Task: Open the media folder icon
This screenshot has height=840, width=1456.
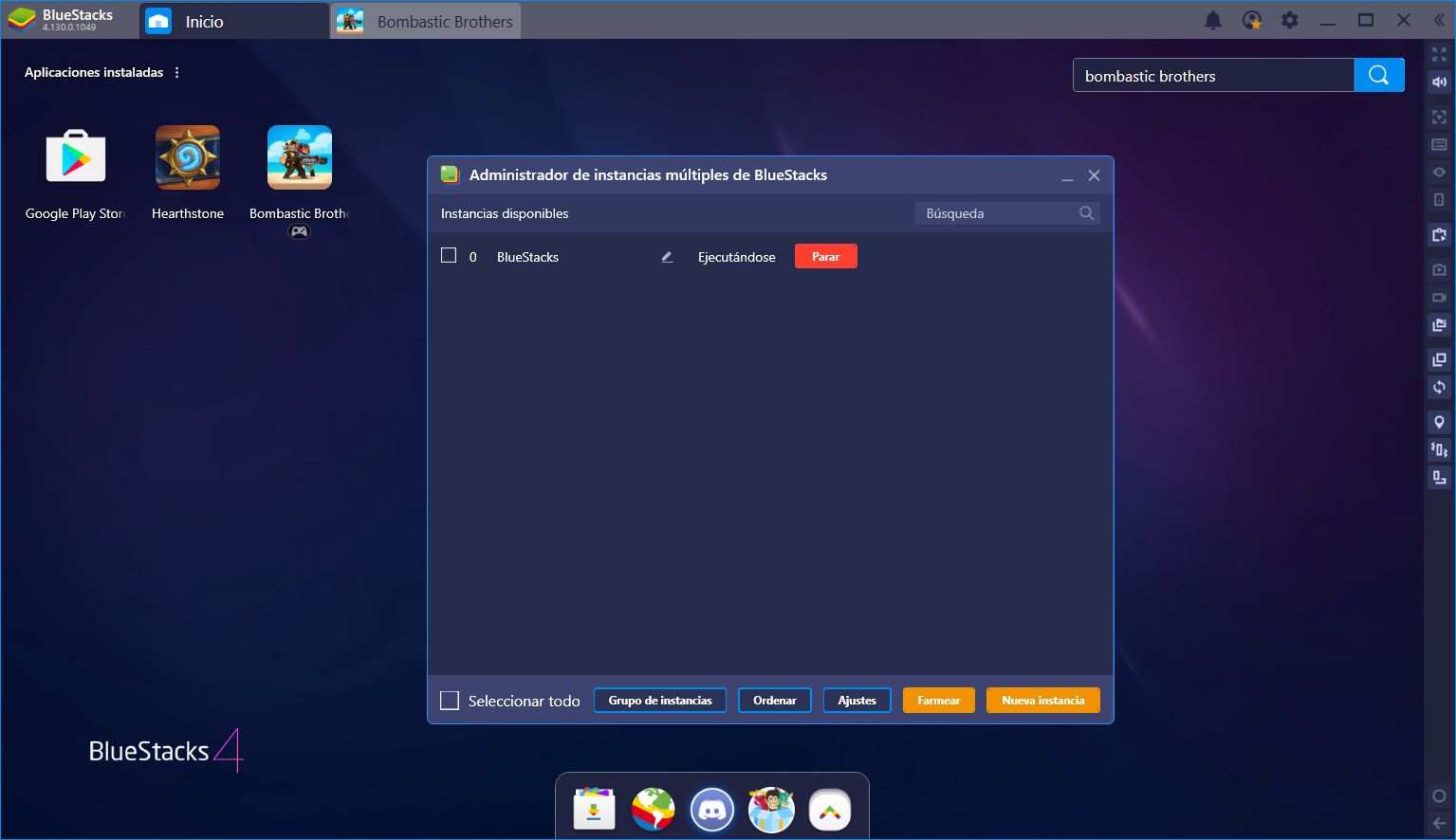Action: [x=1439, y=325]
